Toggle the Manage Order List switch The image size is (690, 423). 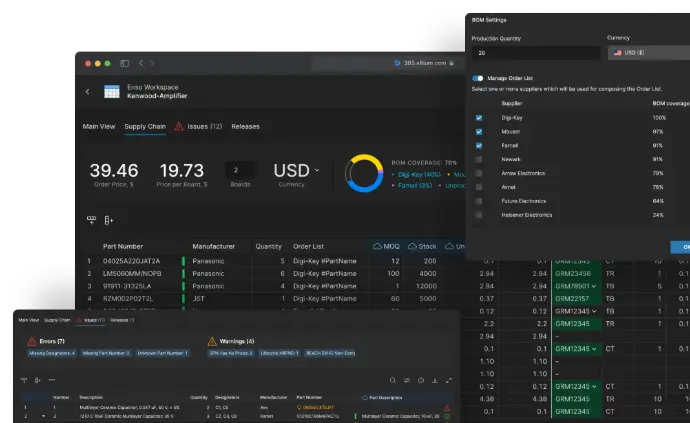[478, 78]
